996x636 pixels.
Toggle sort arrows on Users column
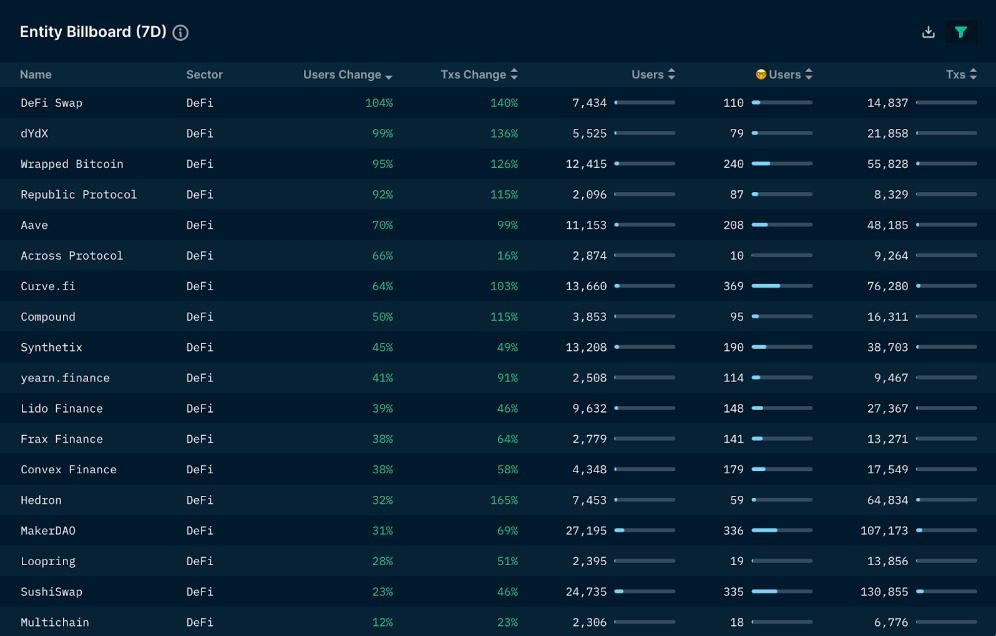[671, 74]
